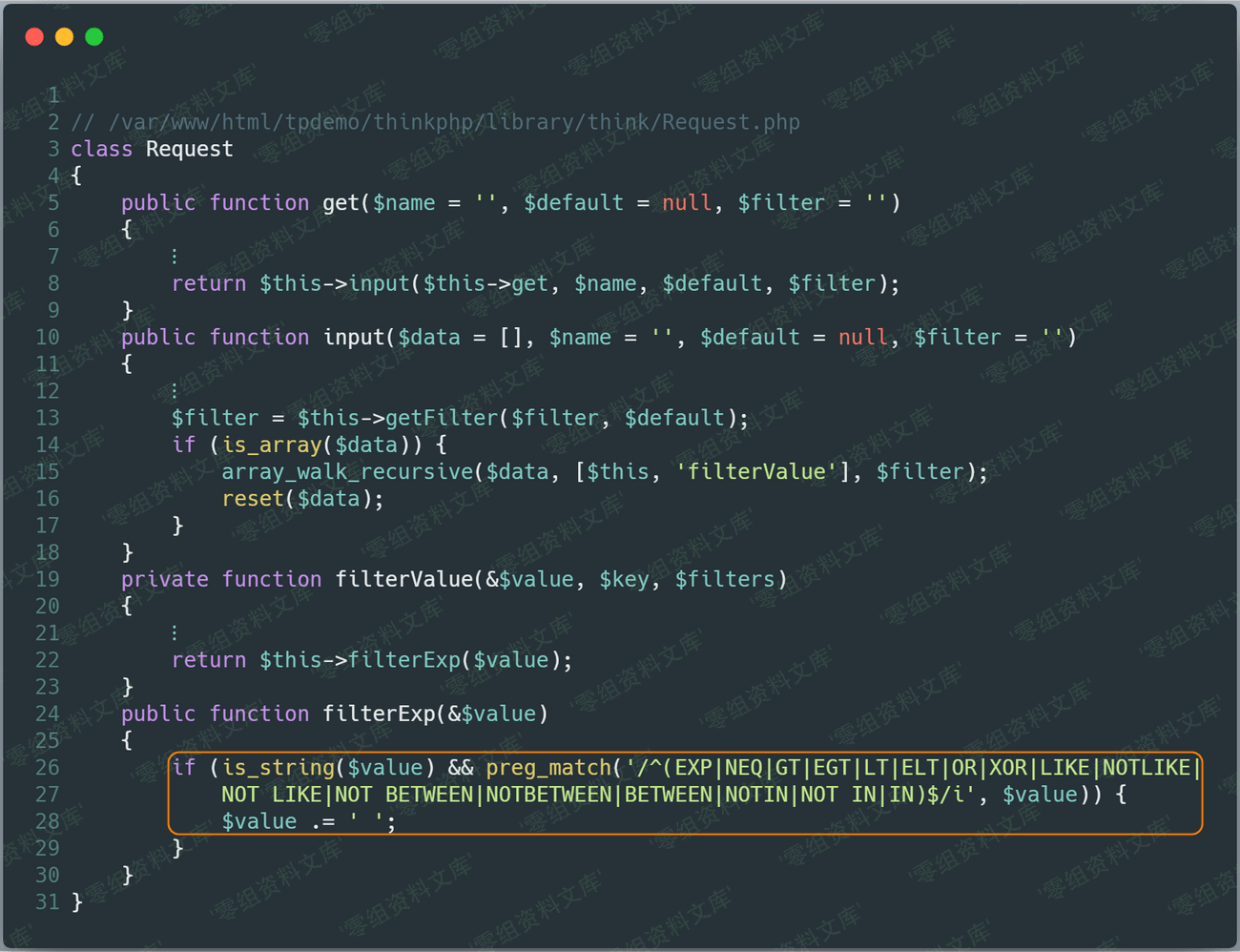The image size is (1240, 952).
Task: Click preg_match inside the highlighted block
Action: [x=548, y=768]
